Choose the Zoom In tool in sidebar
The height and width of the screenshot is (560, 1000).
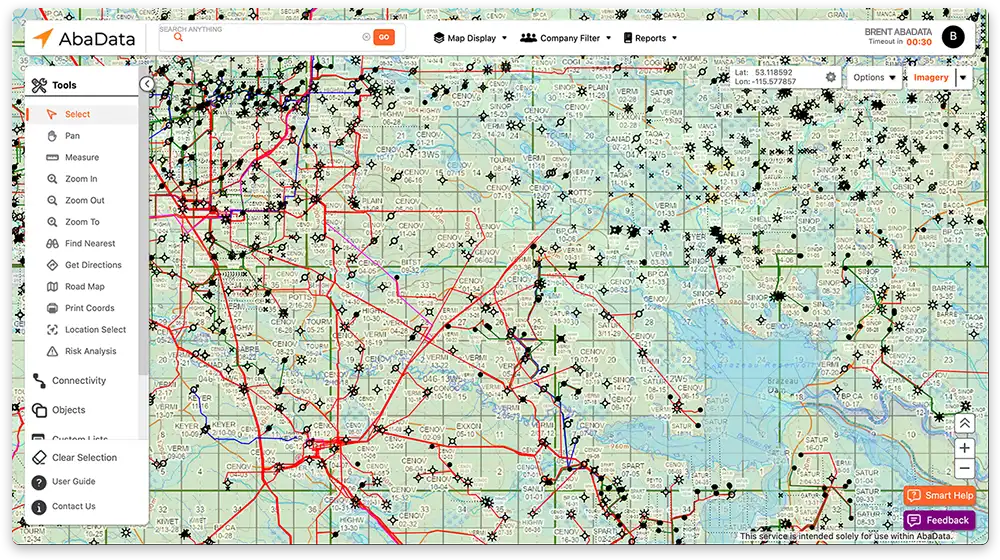click(x=80, y=179)
